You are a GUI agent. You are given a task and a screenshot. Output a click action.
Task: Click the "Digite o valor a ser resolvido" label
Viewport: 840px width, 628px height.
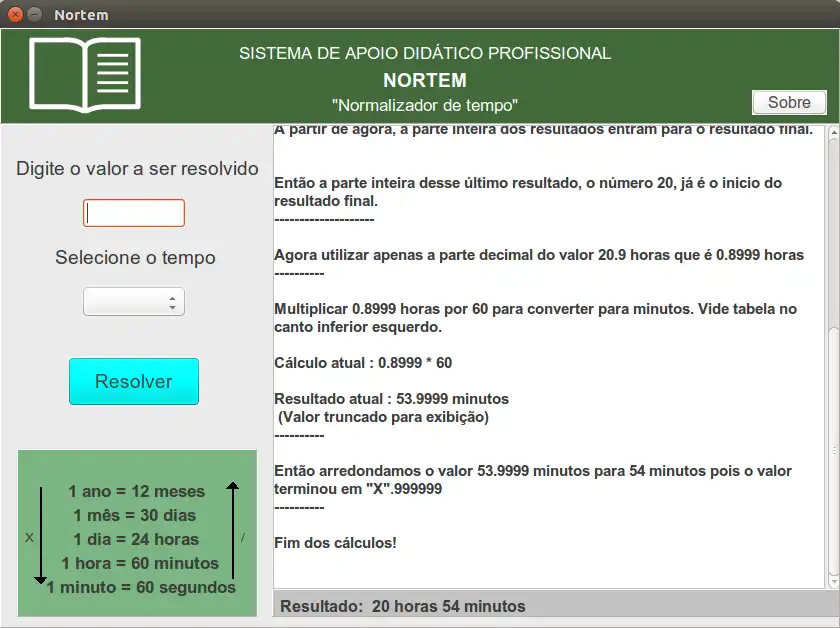pos(137,169)
